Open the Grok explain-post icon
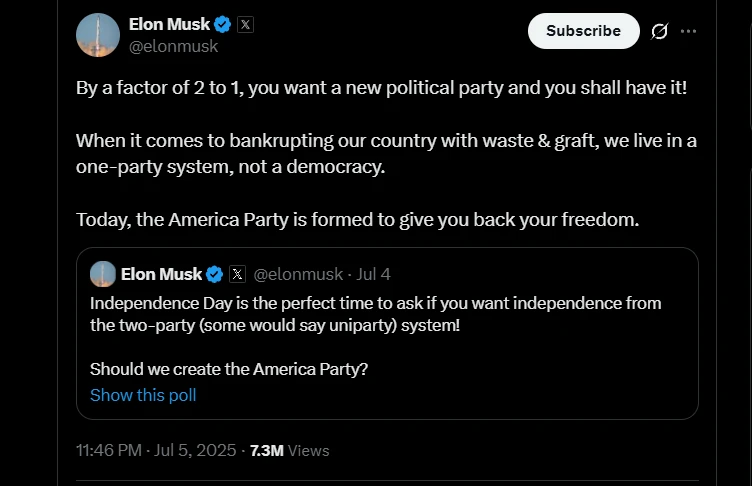This screenshot has height=486, width=752. click(659, 31)
